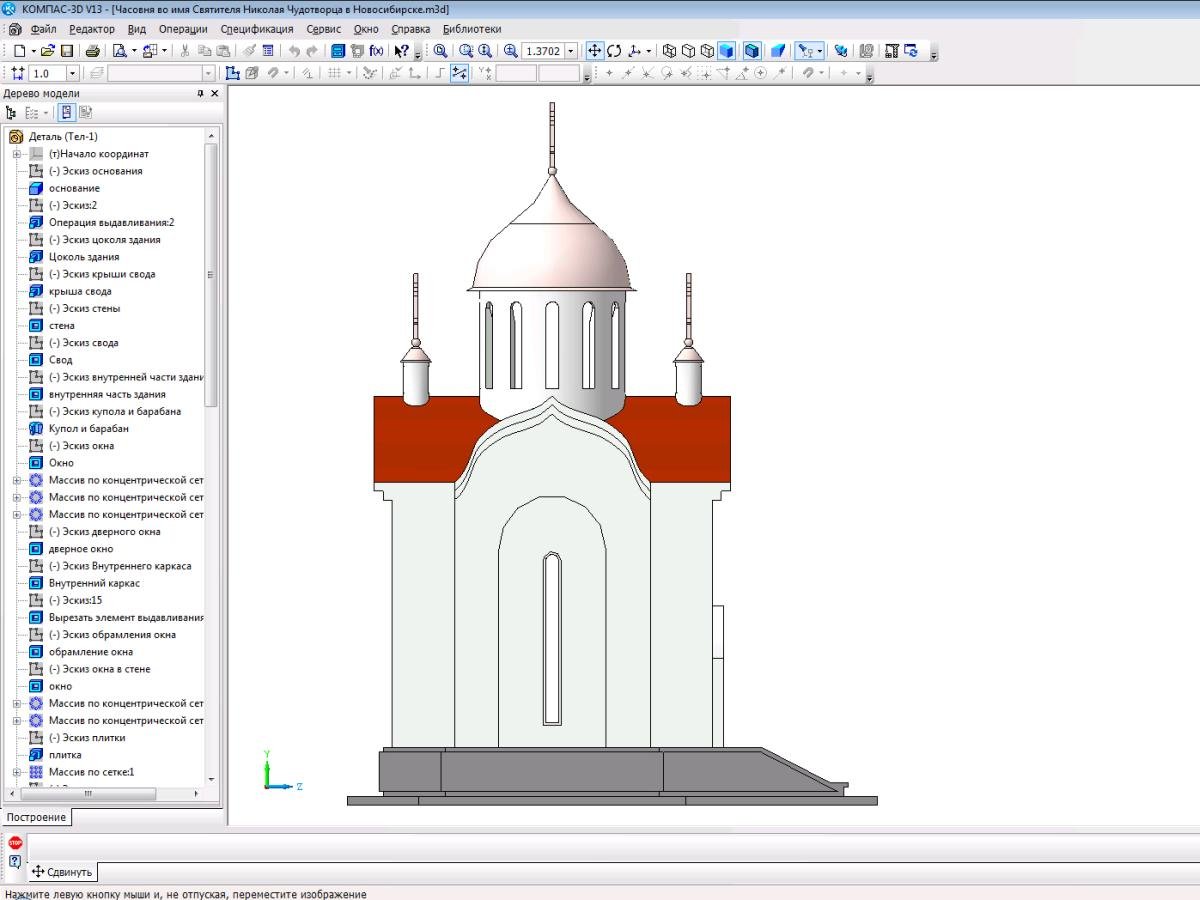
Task: Click the Open file folder icon
Action: pyautogui.click(x=46, y=51)
